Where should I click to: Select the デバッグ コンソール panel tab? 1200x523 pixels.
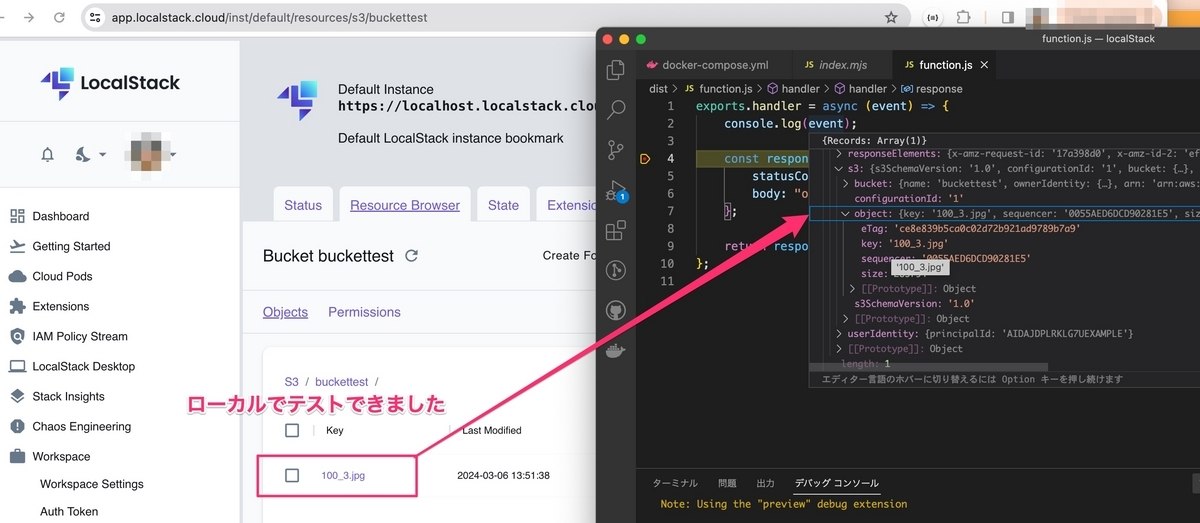tap(836, 483)
